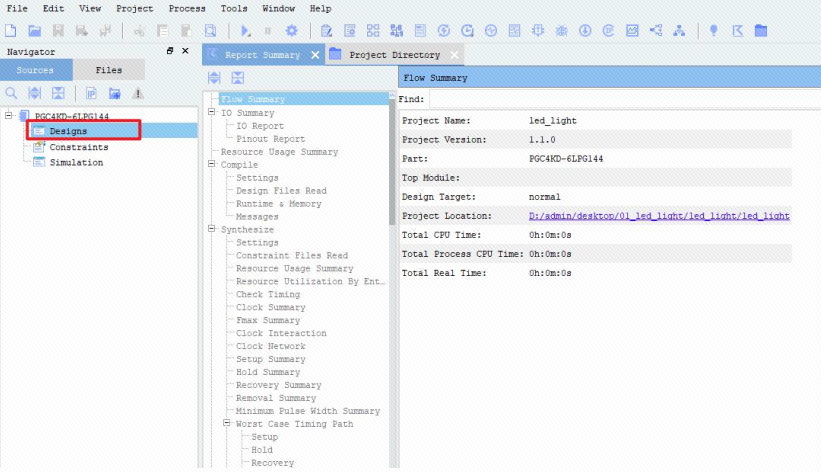Open the File menu
Image resolution: width=821 pixels, height=473 pixels.
17,8
